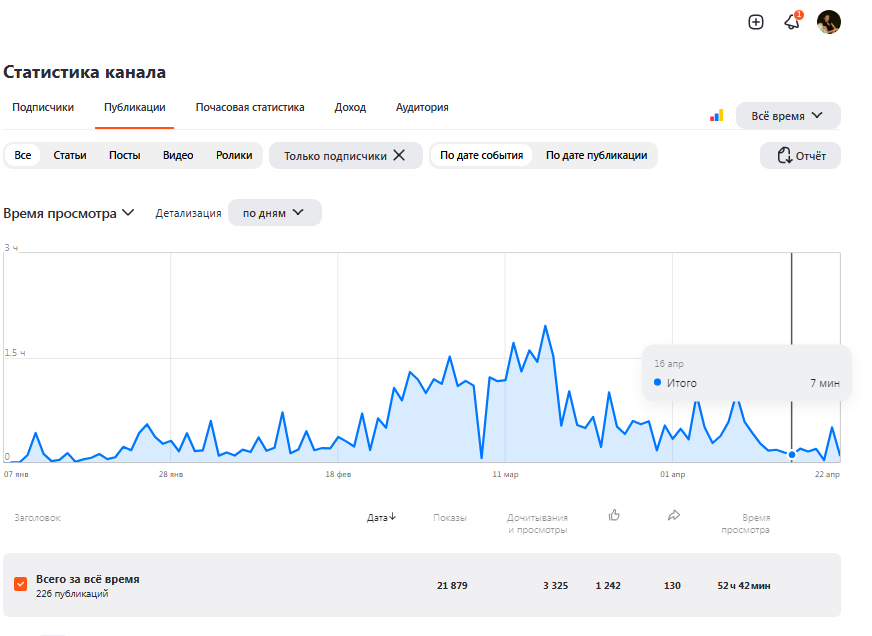Click the '1 242' likes total value
The image size is (872, 636).
(x=608, y=585)
